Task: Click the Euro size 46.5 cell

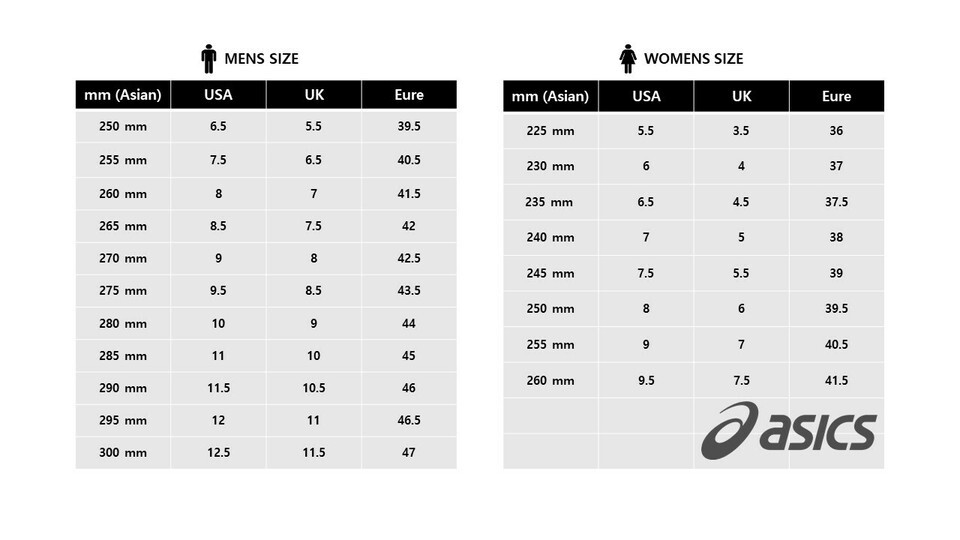Action: pos(409,420)
